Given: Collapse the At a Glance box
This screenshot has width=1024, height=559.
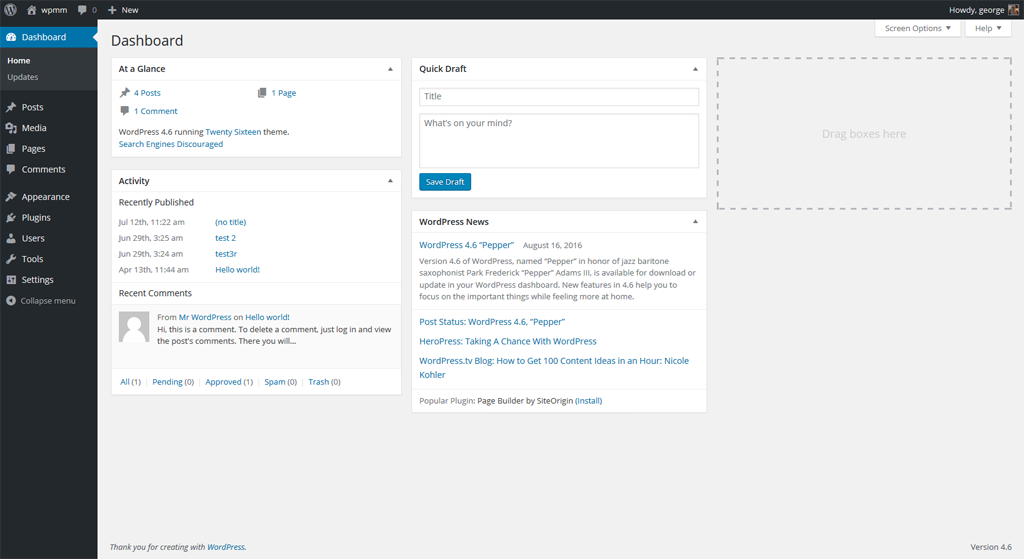Looking at the screenshot, I should pos(391,69).
